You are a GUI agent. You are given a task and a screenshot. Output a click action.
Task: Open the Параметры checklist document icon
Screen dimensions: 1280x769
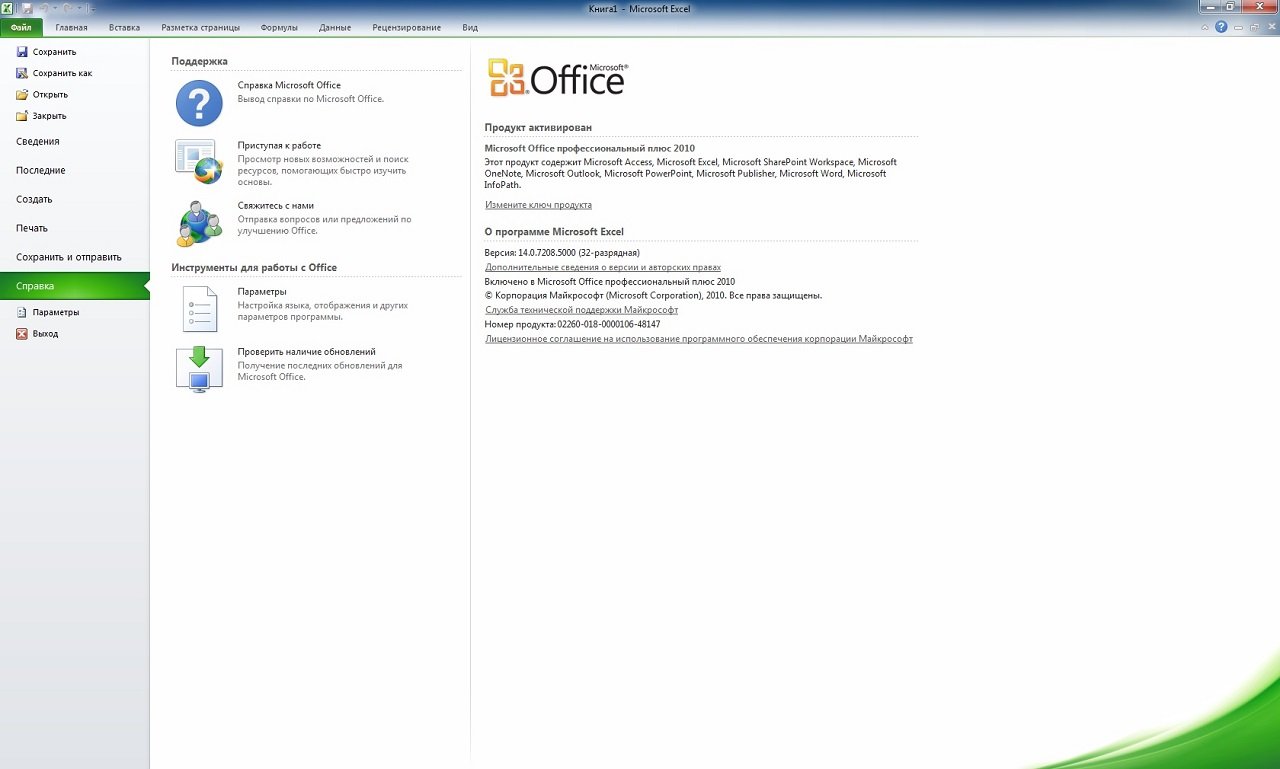[199, 308]
